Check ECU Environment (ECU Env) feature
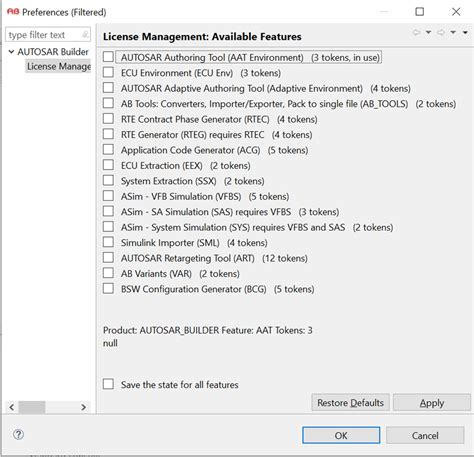The height and width of the screenshot is (457, 474). coord(108,72)
